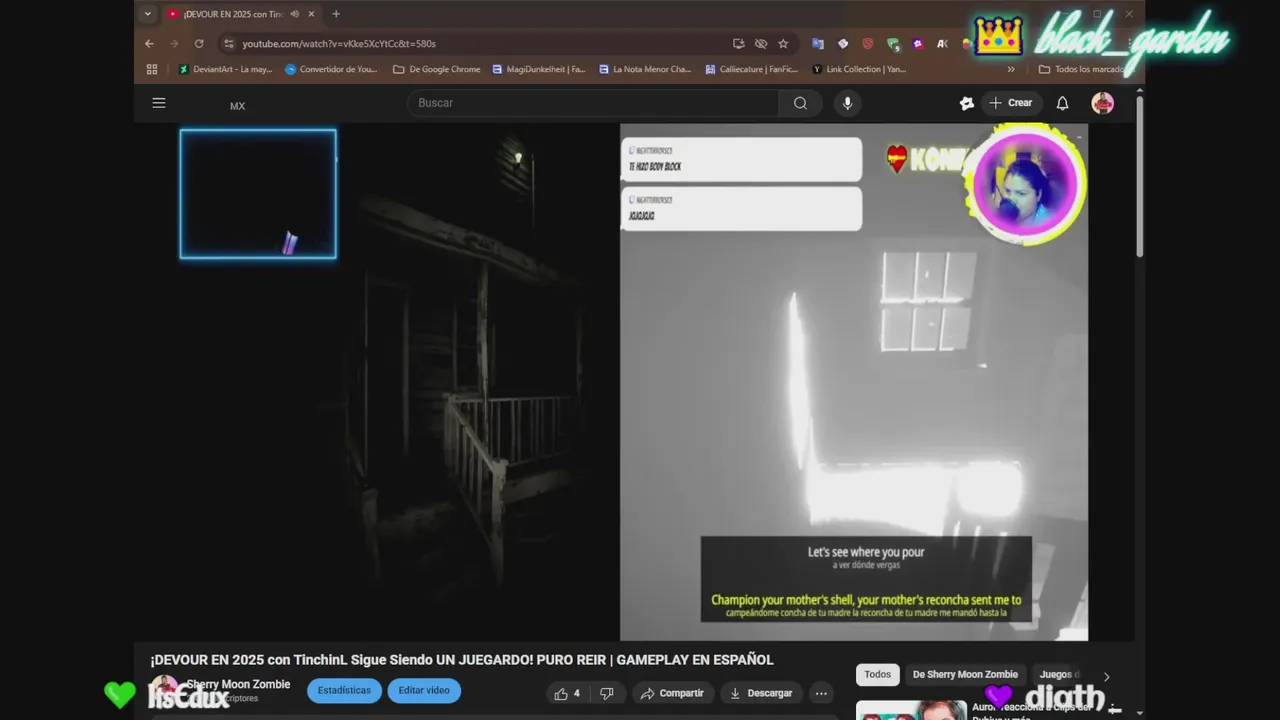Open De Google Chrome bookmark folder

click(x=437, y=69)
